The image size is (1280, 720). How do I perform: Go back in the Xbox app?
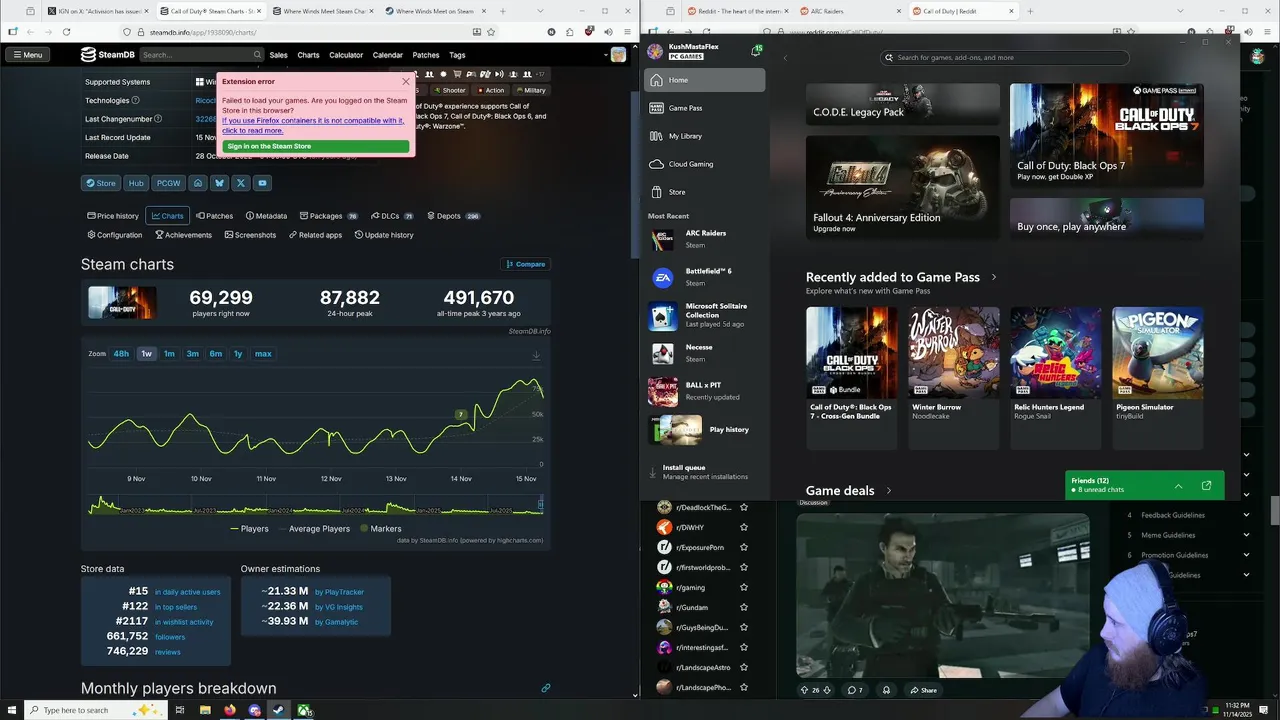(785, 58)
